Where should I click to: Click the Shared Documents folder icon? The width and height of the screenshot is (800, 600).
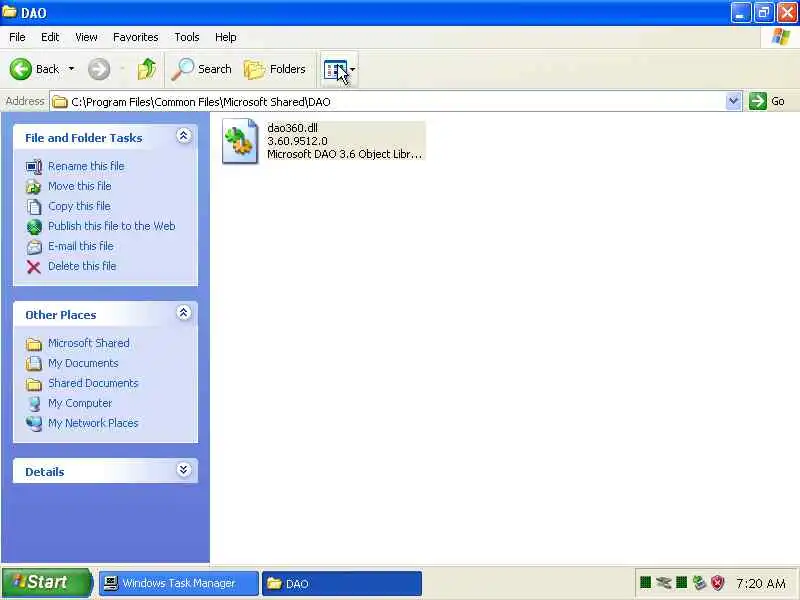point(34,384)
